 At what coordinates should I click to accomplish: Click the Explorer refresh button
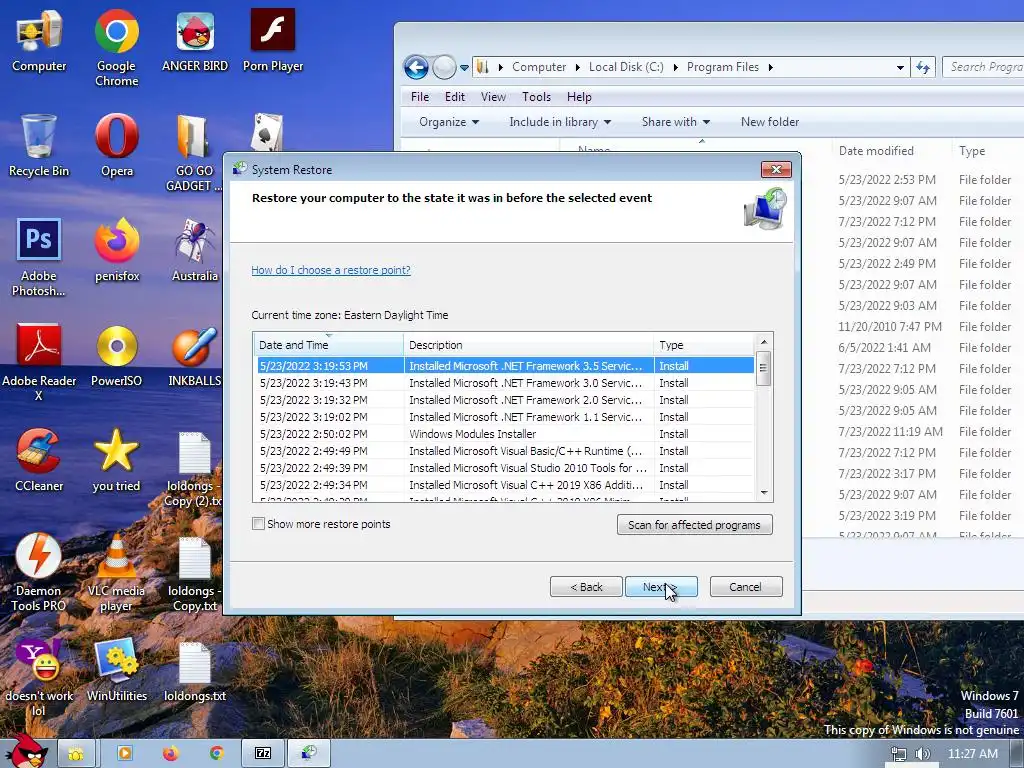point(923,67)
